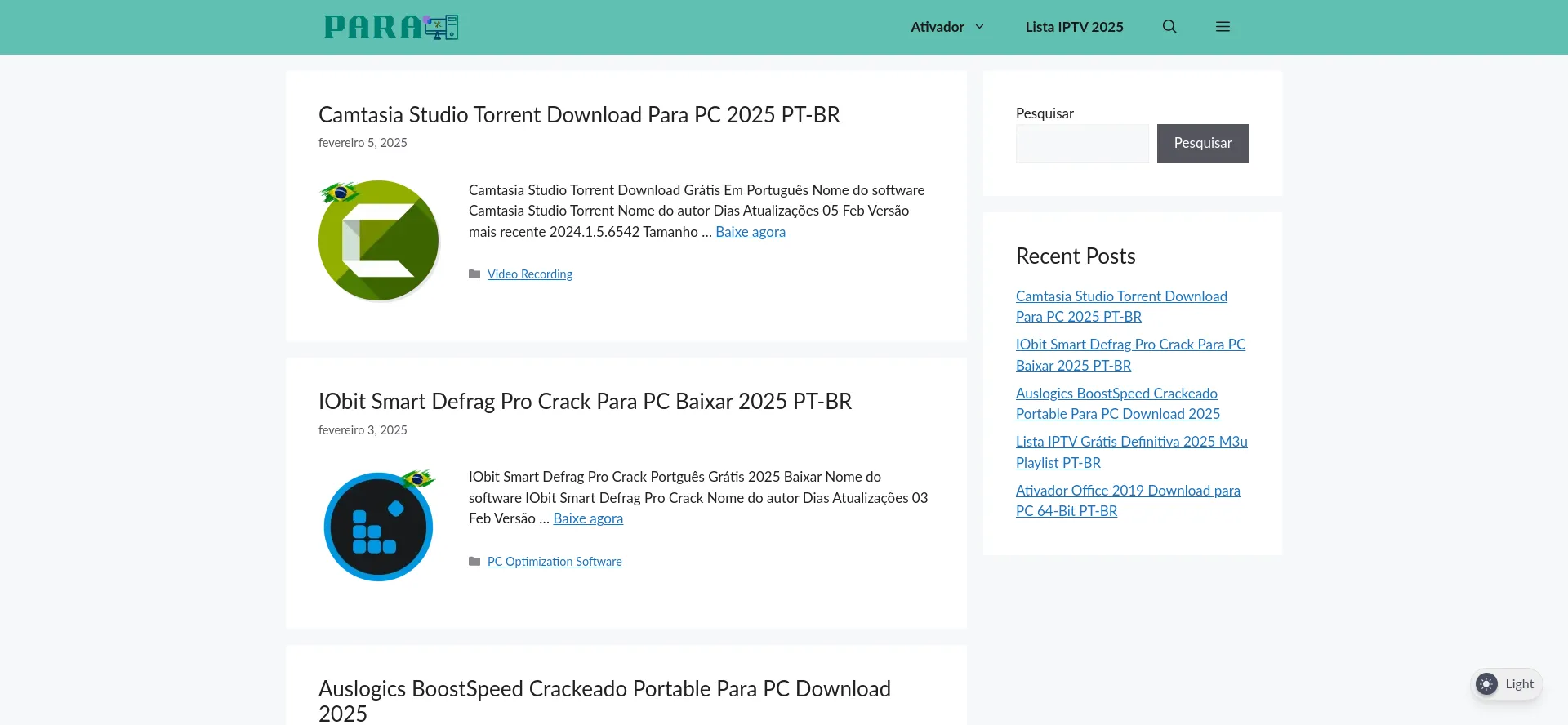Image resolution: width=1568 pixels, height=725 pixels.
Task: Click the PARA site logo
Action: click(391, 27)
